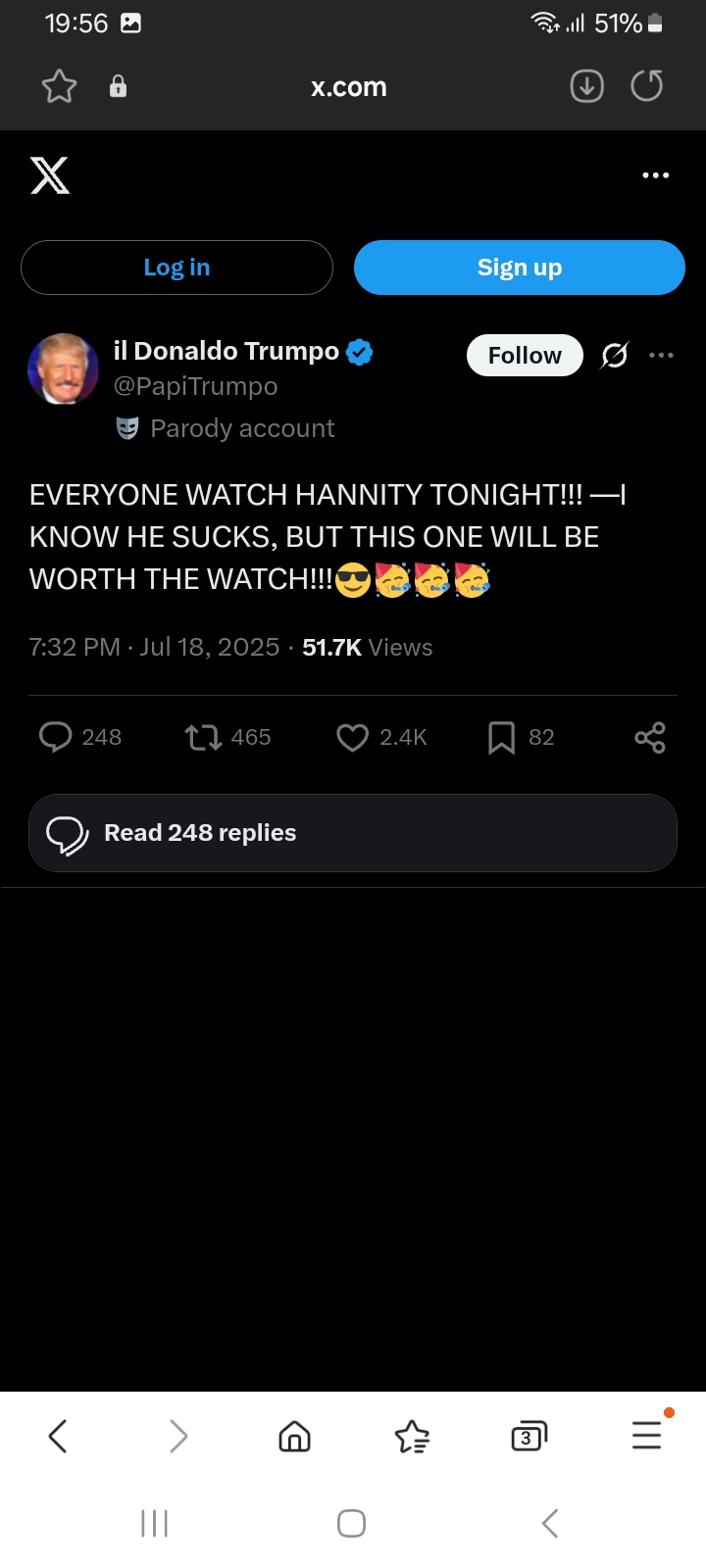Screen dimensions: 706x1568
Task: Open the Grok icon beside Follow
Action: tap(615, 355)
